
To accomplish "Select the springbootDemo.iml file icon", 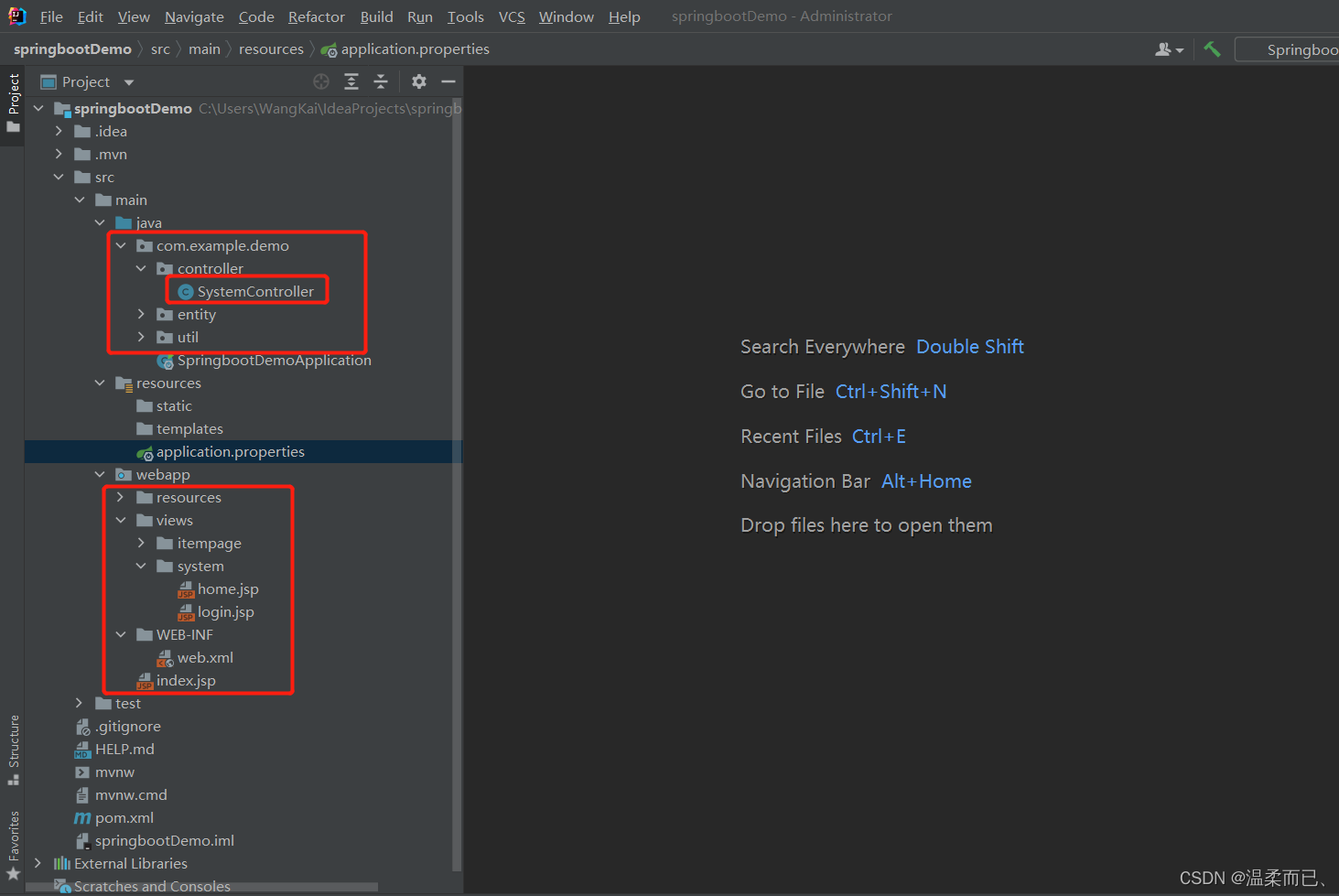I will 82,841.
